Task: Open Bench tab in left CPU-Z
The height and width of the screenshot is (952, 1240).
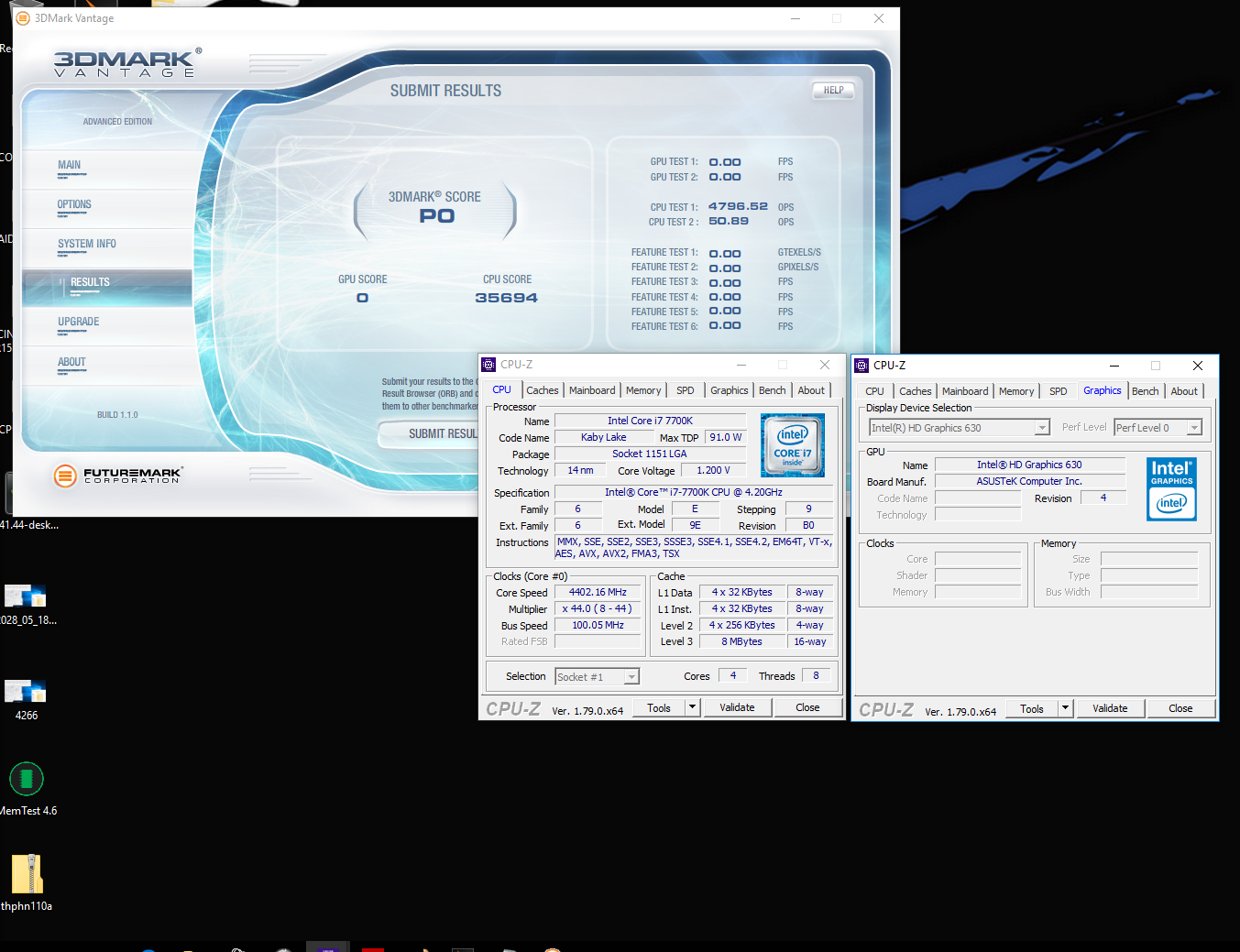Action: 773,390
